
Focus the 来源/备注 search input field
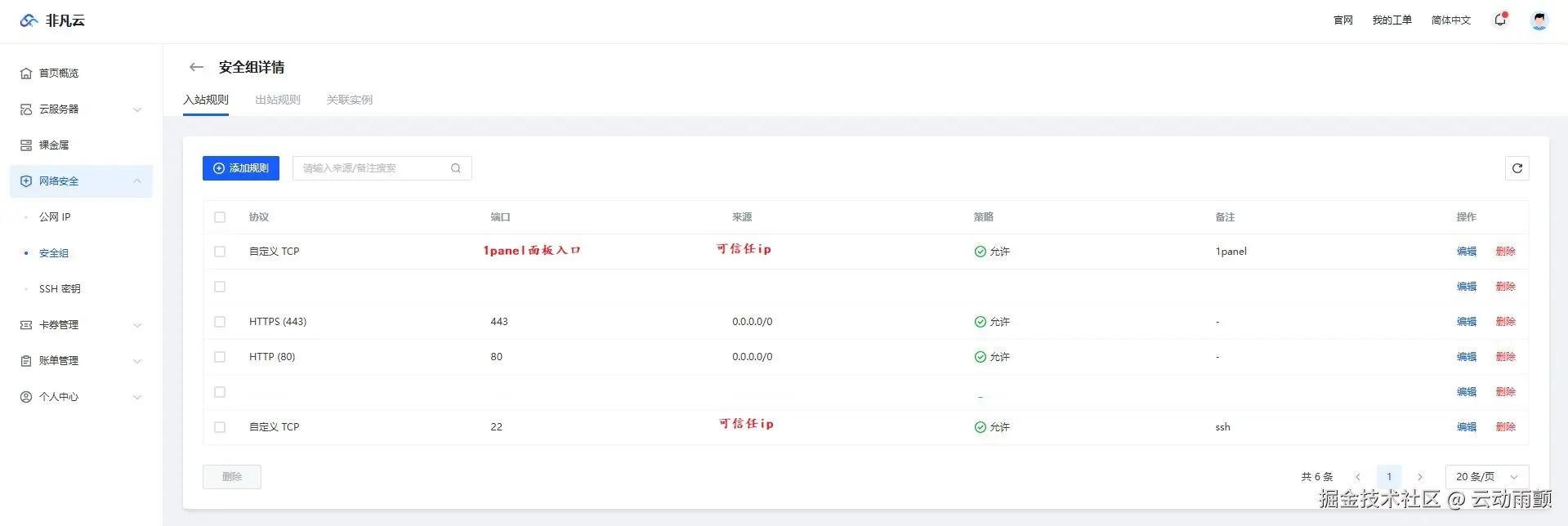point(373,168)
